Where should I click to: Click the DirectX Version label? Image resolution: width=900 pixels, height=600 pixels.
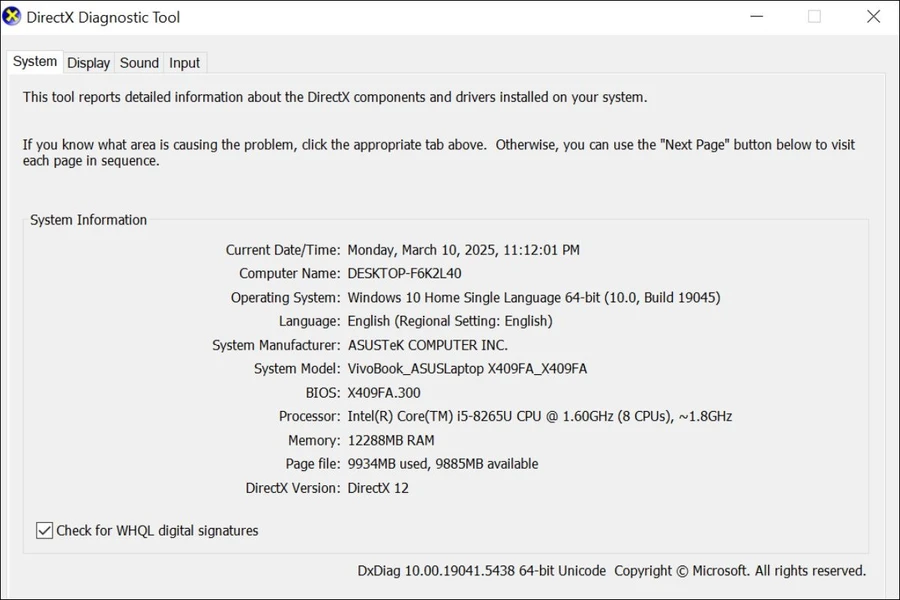293,488
